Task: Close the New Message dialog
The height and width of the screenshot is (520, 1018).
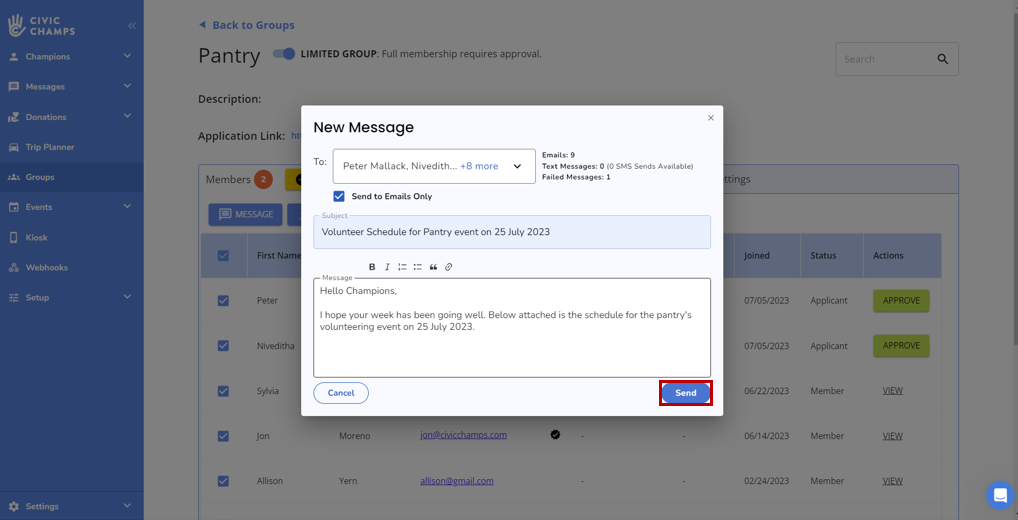Action: click(711, 118)
